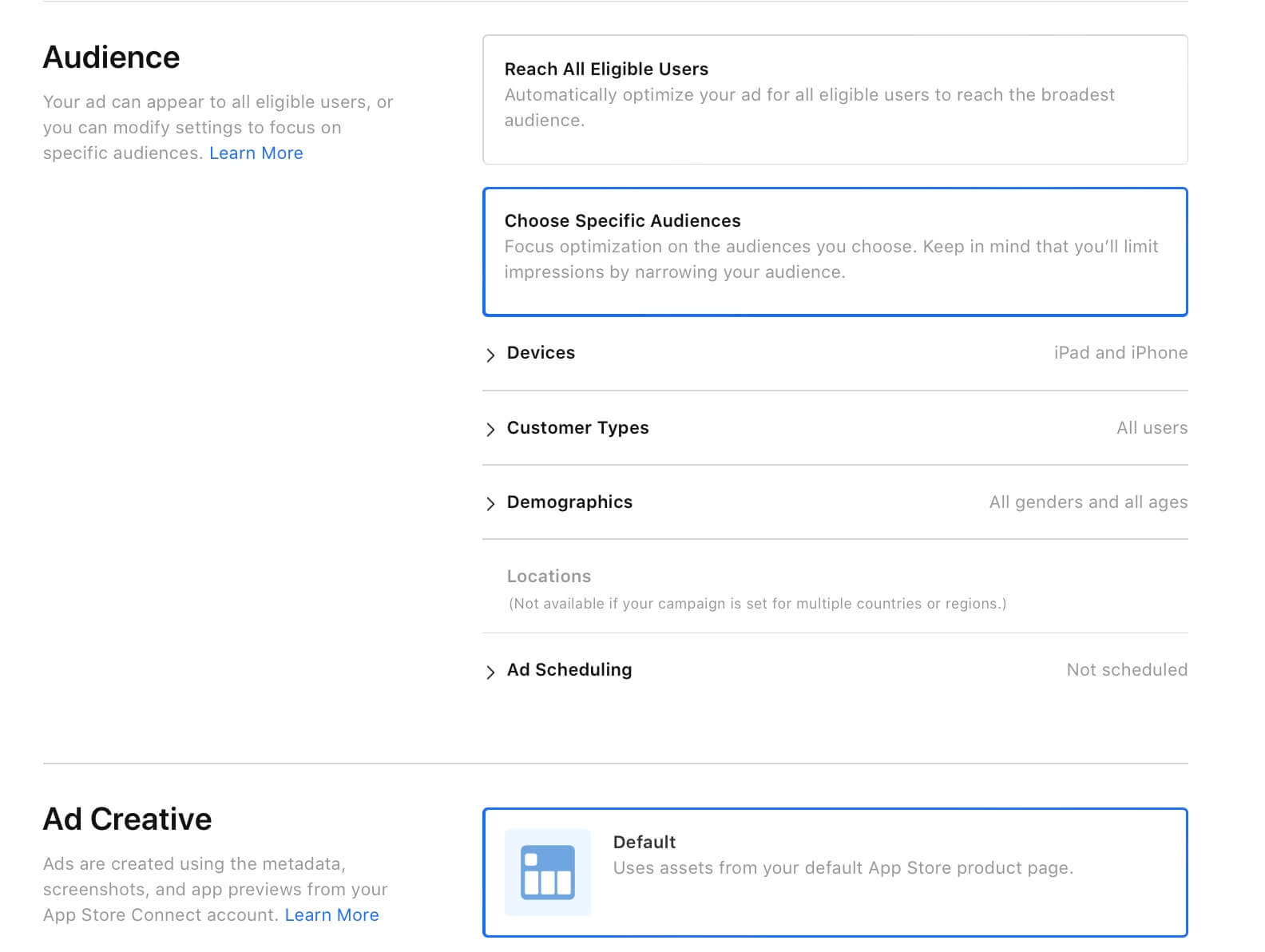1265x952 pixels.
Task: Click 'All genders and all ages' value
Action: [x=1088, y=502]
